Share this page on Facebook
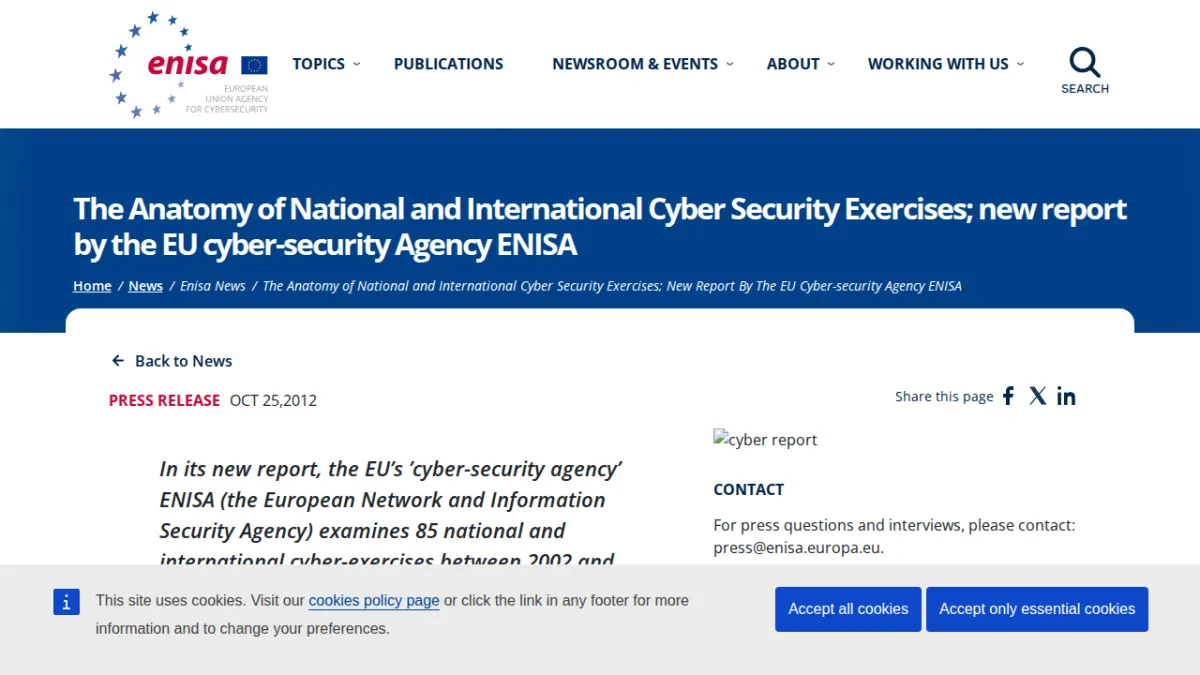 coord(1008,396)
